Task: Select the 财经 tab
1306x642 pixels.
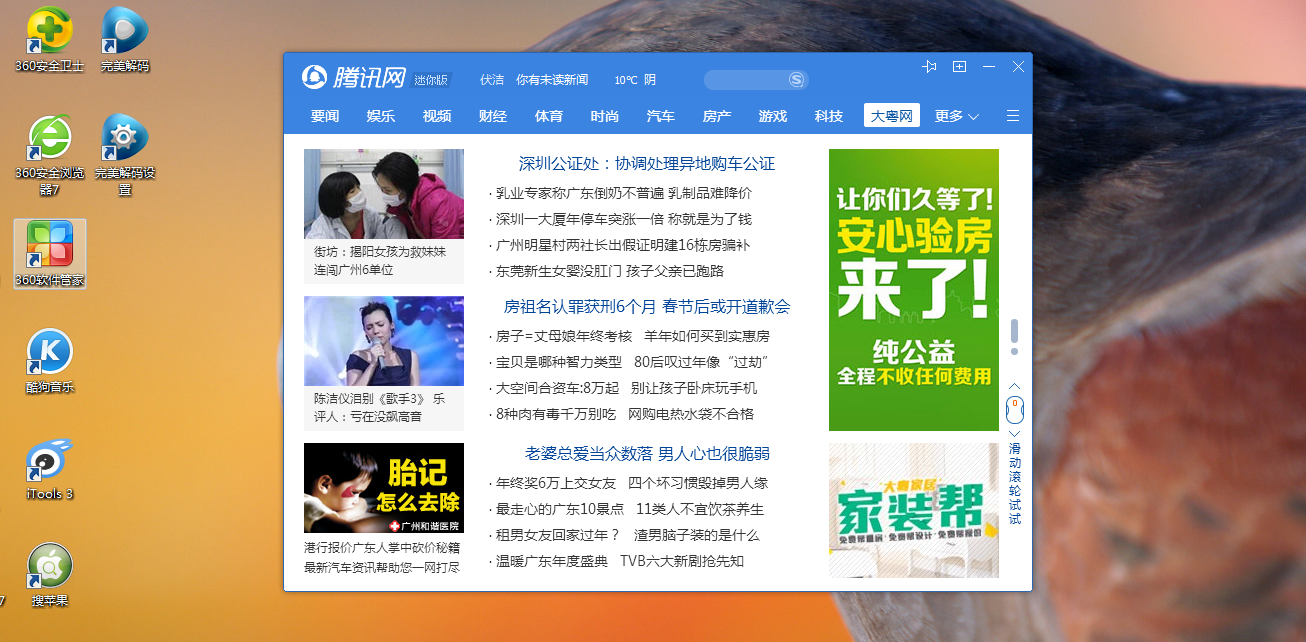Action: pyautogui.click(x=493, y=116)
